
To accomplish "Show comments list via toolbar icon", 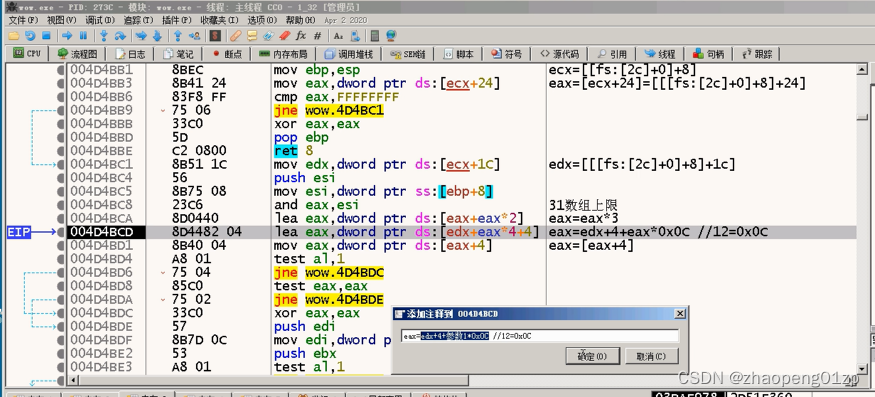I will pos(252,36).
